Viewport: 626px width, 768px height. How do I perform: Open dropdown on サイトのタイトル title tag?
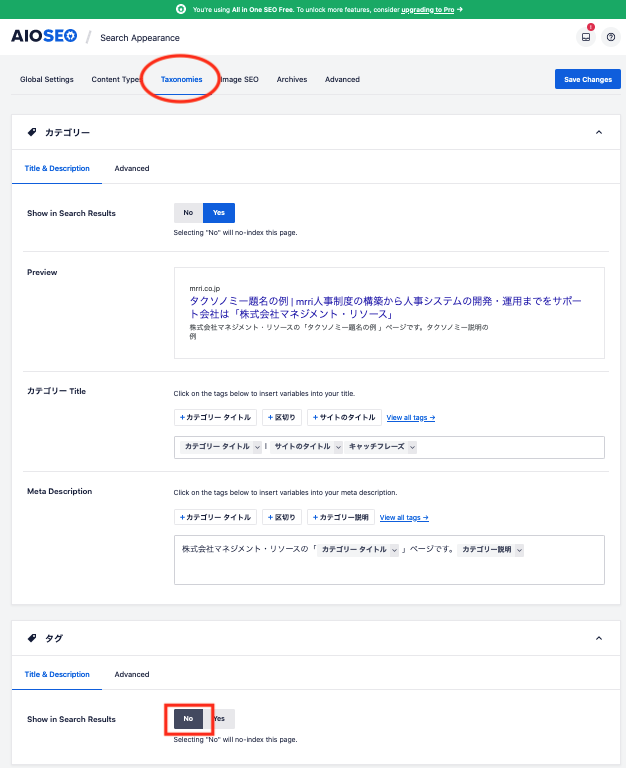pos(338,447)
